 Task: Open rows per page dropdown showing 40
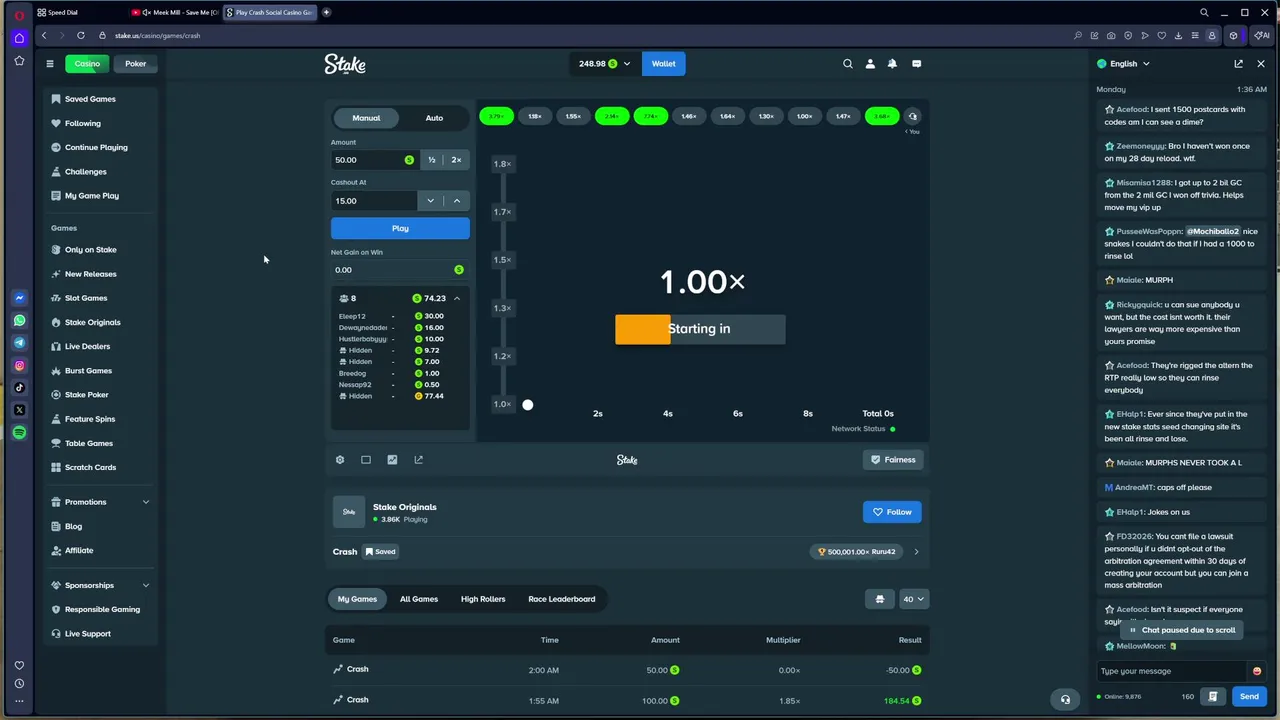[x=914, y=599]
